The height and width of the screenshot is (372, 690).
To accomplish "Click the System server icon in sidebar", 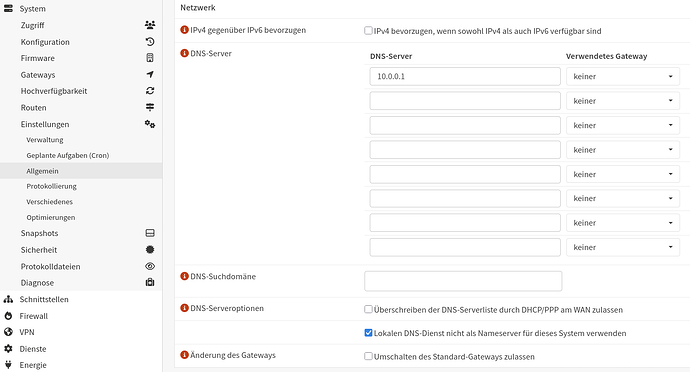I will tap(8, 8).
